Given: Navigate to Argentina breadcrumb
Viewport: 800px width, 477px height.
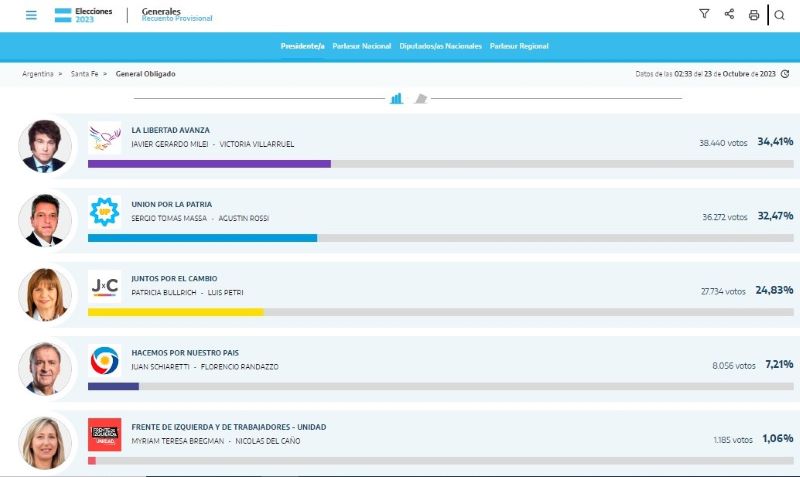Looking at the screenshot, I should [37, 74].
